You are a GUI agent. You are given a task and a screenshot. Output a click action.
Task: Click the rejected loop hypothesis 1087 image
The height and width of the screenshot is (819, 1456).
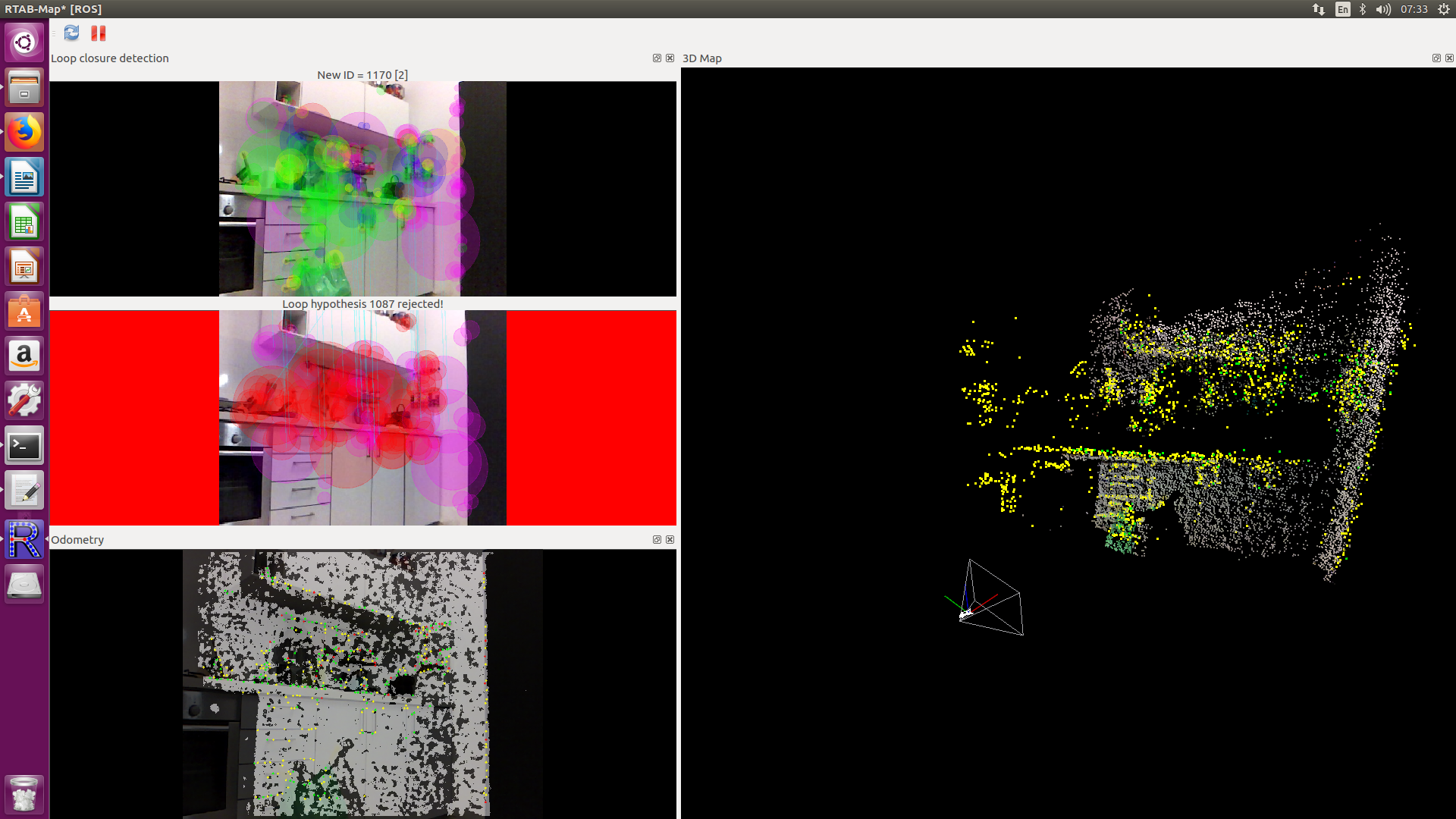(x=362, y=418)
